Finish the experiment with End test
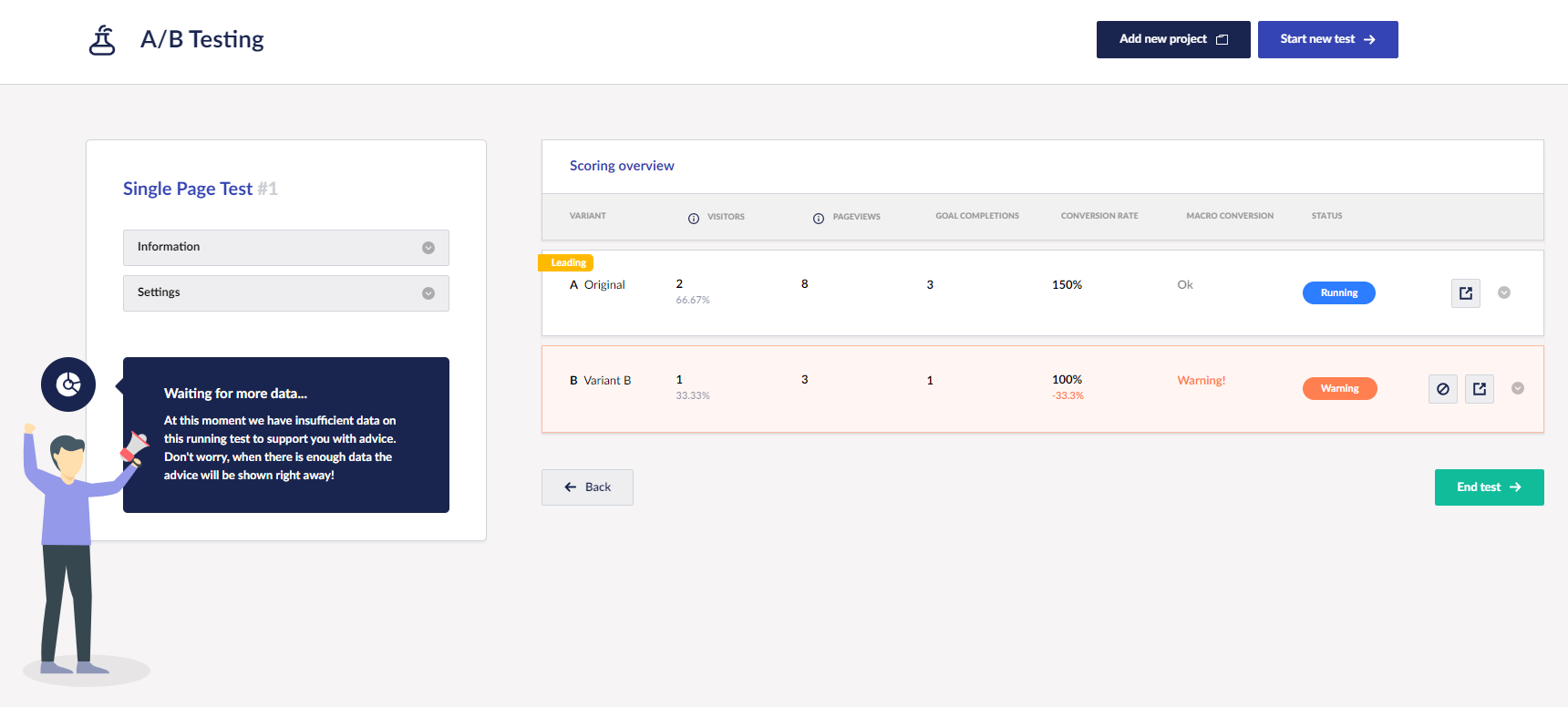This screenshot has width=1568, height=707. point(1488,487)
